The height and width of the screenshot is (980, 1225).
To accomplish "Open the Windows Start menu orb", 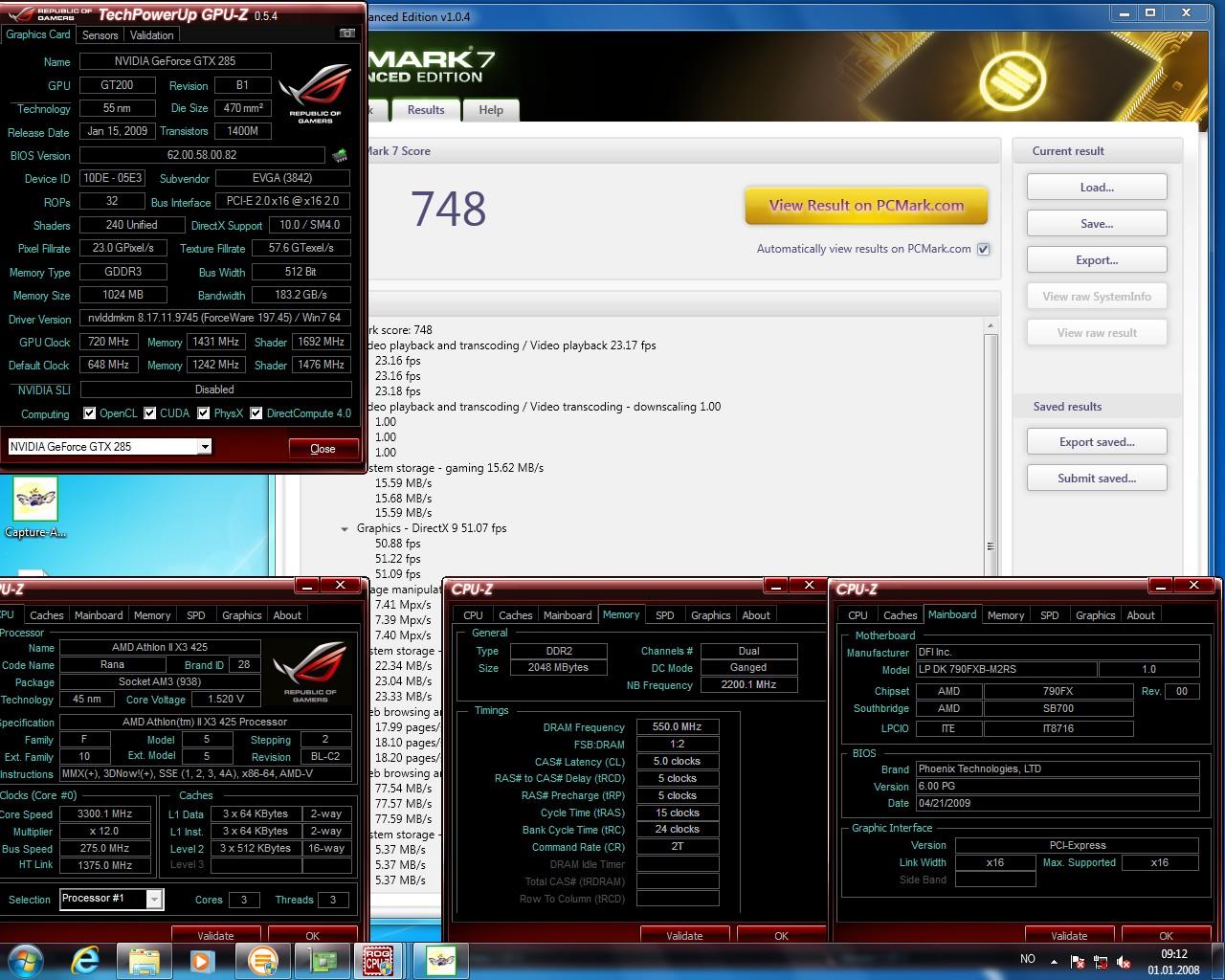I will click(26, 960).
